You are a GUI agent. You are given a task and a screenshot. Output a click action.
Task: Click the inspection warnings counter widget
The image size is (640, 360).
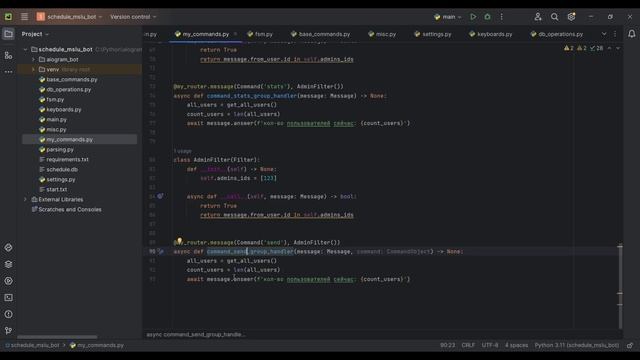click(584, 48)
